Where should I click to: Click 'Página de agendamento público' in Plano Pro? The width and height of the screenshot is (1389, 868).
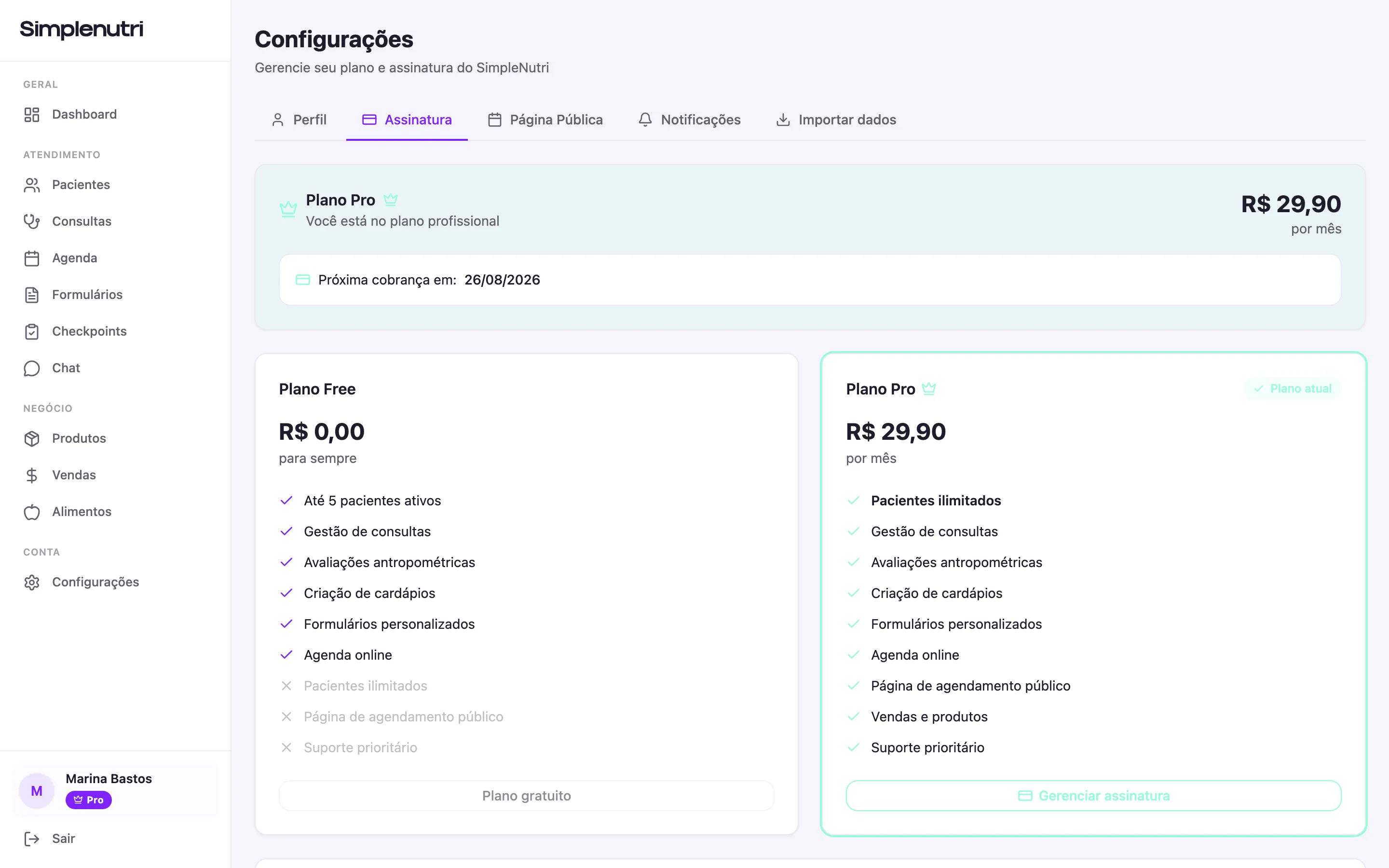(x=970, y=686)
